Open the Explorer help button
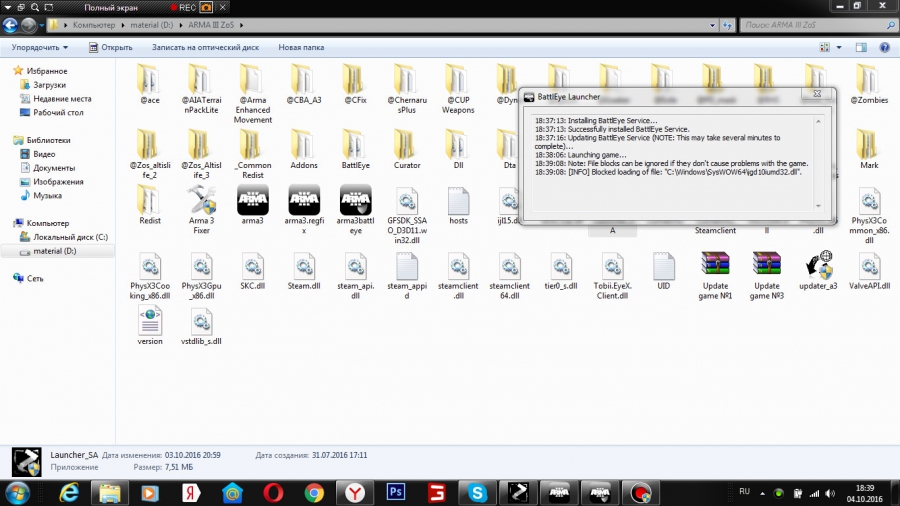Screen dimensions: 900x506 pos(885,48)
